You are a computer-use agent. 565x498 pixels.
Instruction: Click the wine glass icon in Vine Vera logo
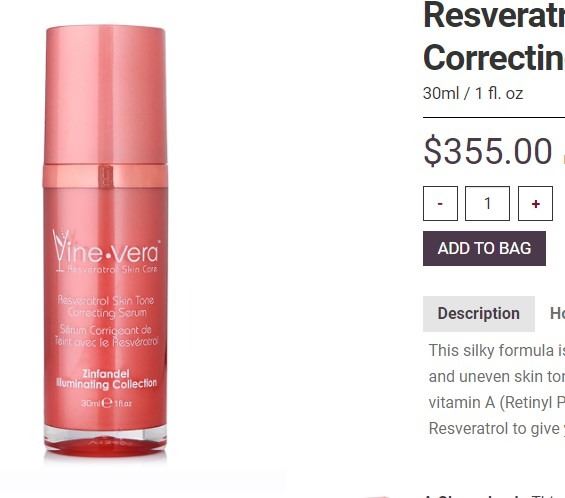(x=60, y=250)
